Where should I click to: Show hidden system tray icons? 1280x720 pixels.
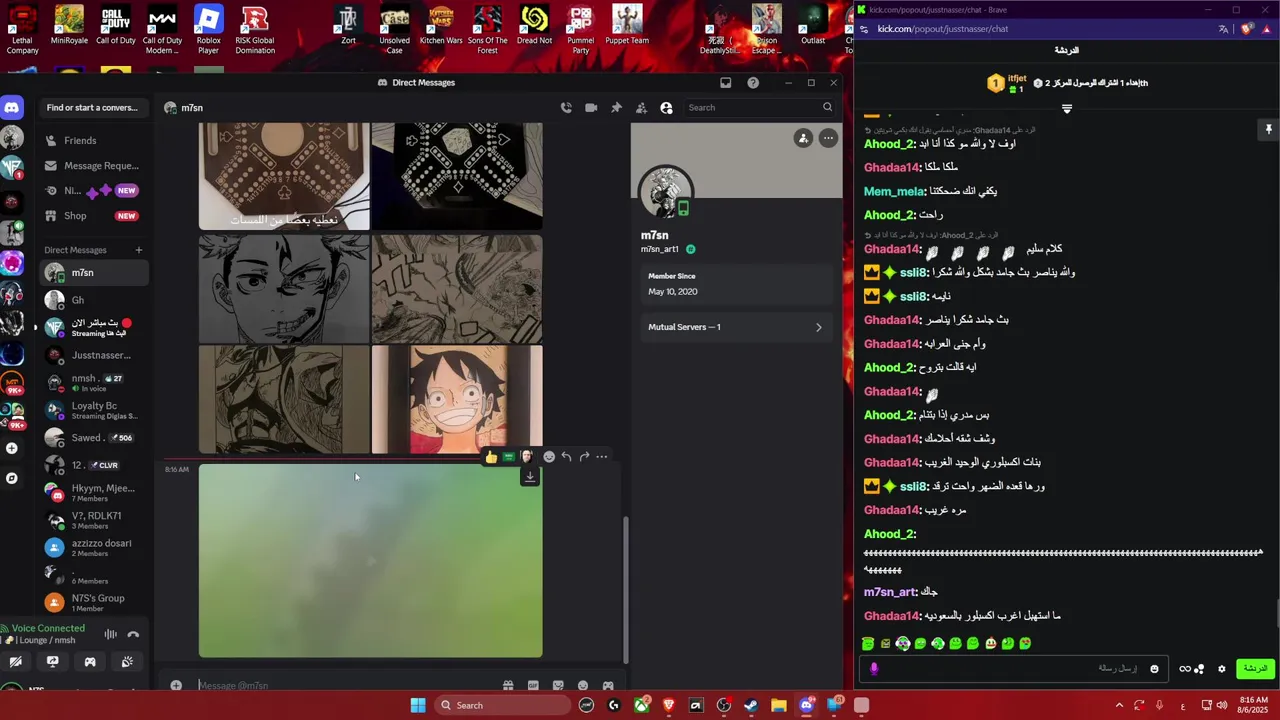point(1119,706)
